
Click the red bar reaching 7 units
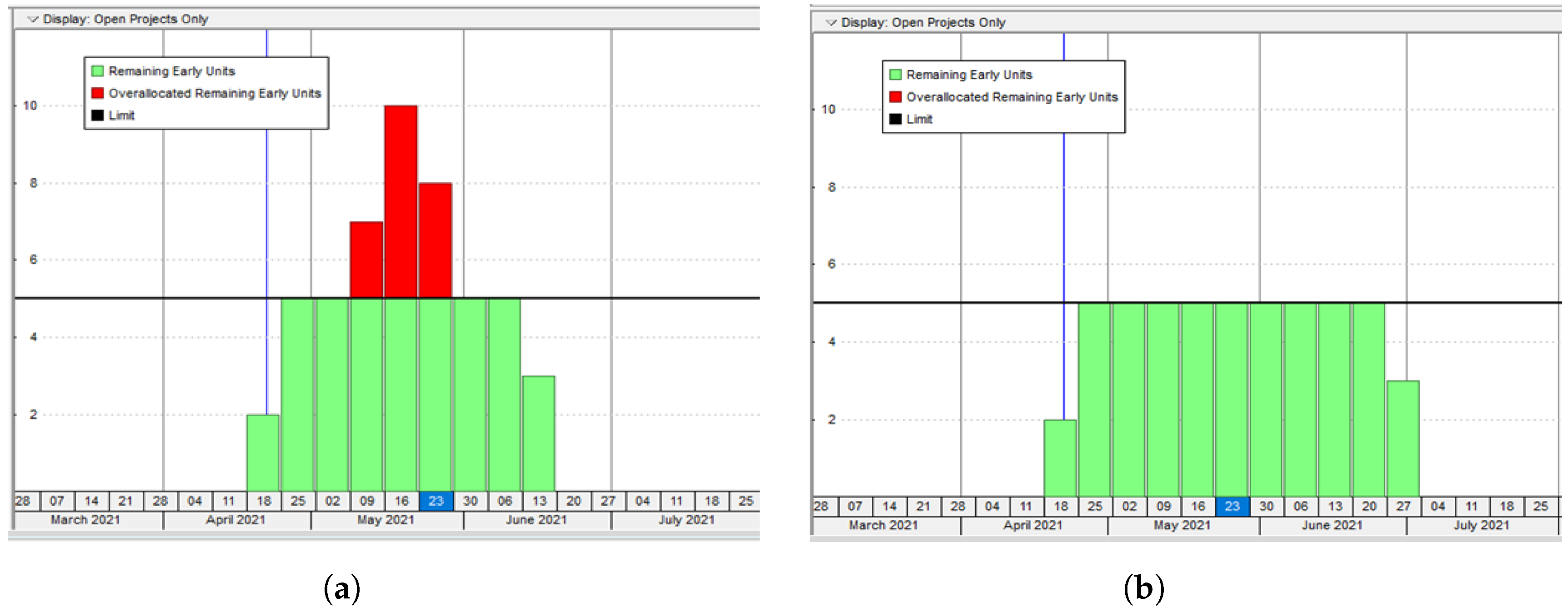(x=366, y=260)
